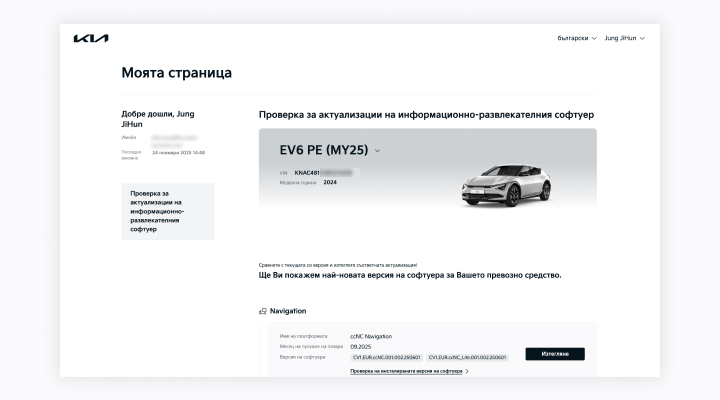The image size is (720, 400).
Task: Open the български language dropdown
Action: [577, 38]
